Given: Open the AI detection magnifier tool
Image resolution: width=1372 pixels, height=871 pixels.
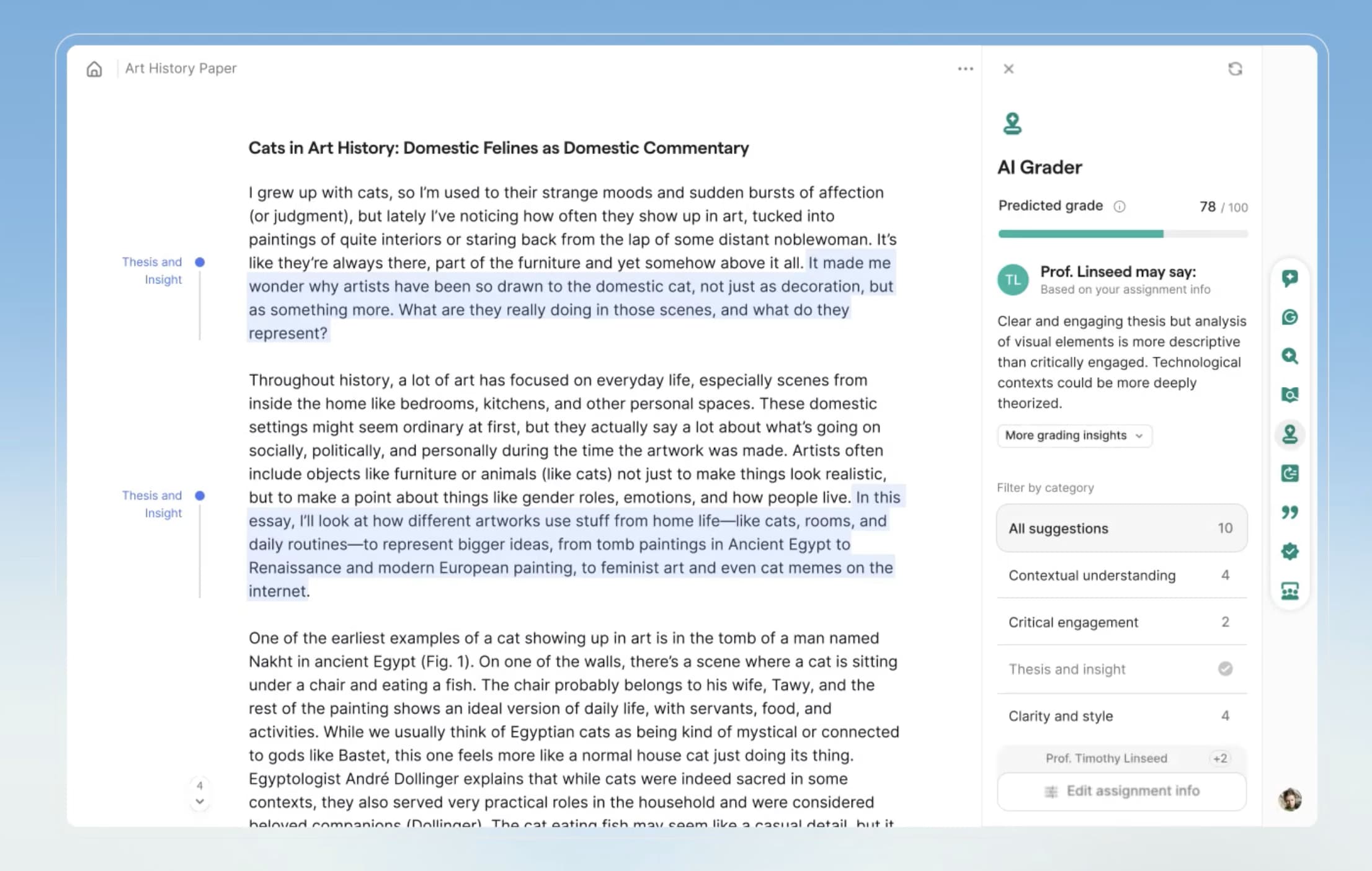Looking at the screenshot, I should coord(1290,357).
